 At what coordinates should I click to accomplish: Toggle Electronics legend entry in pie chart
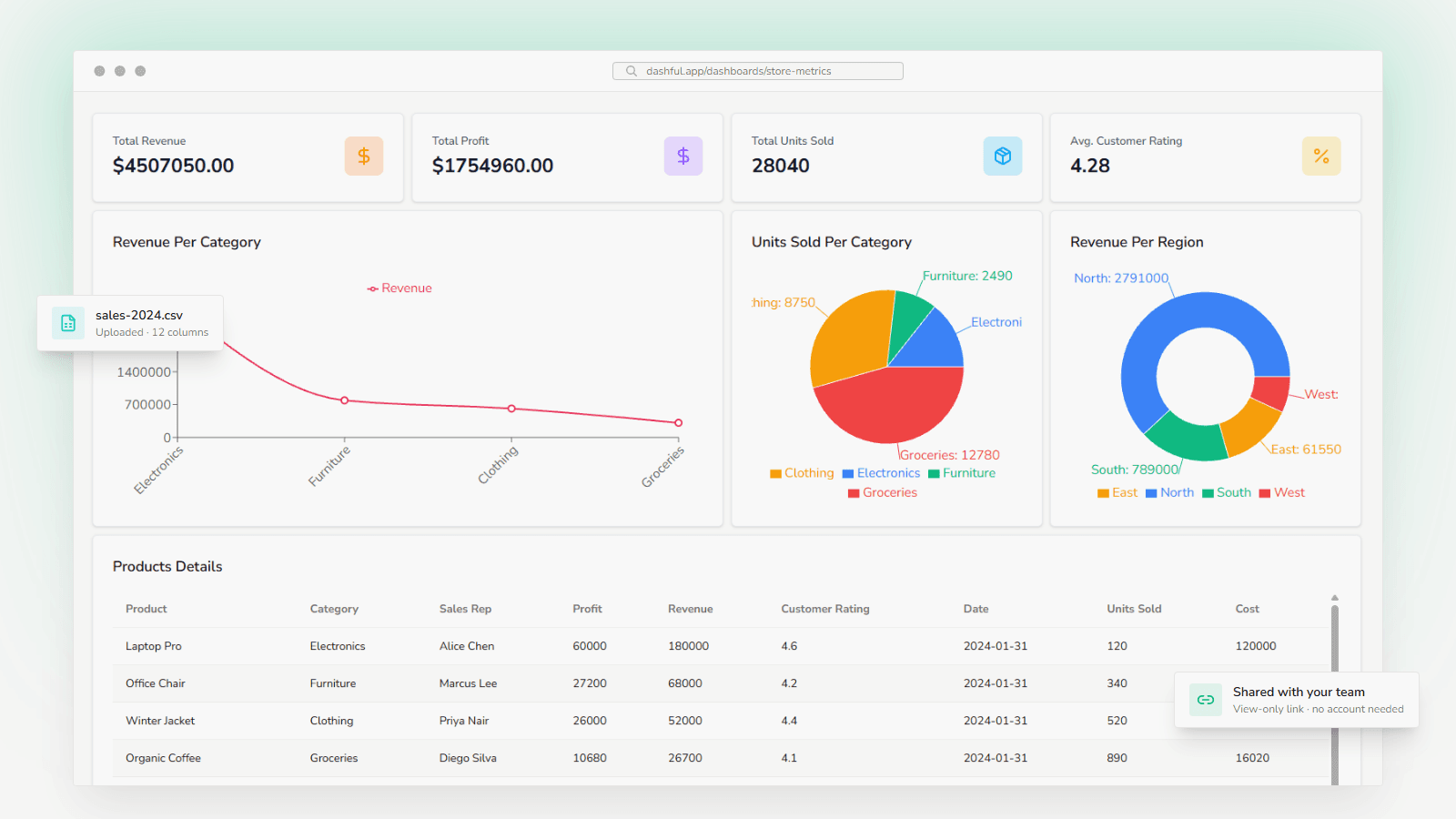881,473
